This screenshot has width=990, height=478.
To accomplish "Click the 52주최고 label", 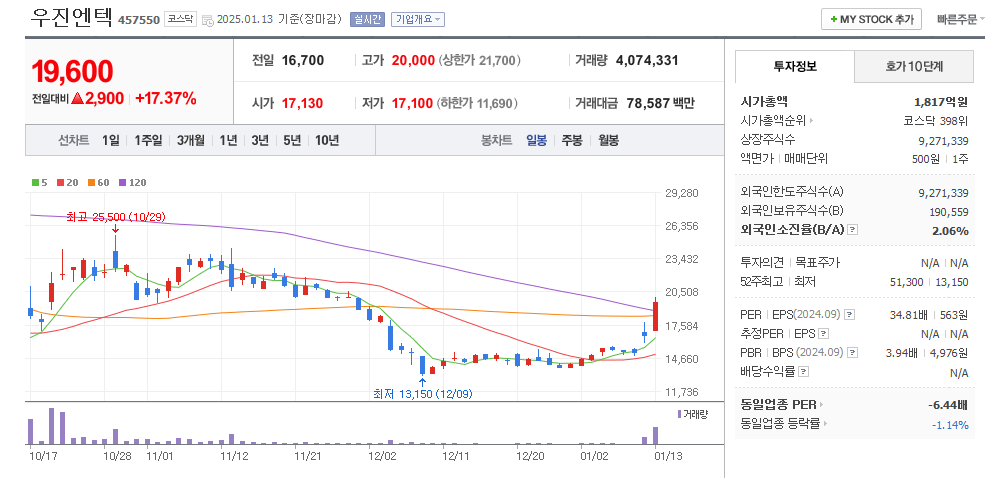I will tap(762, 282).
